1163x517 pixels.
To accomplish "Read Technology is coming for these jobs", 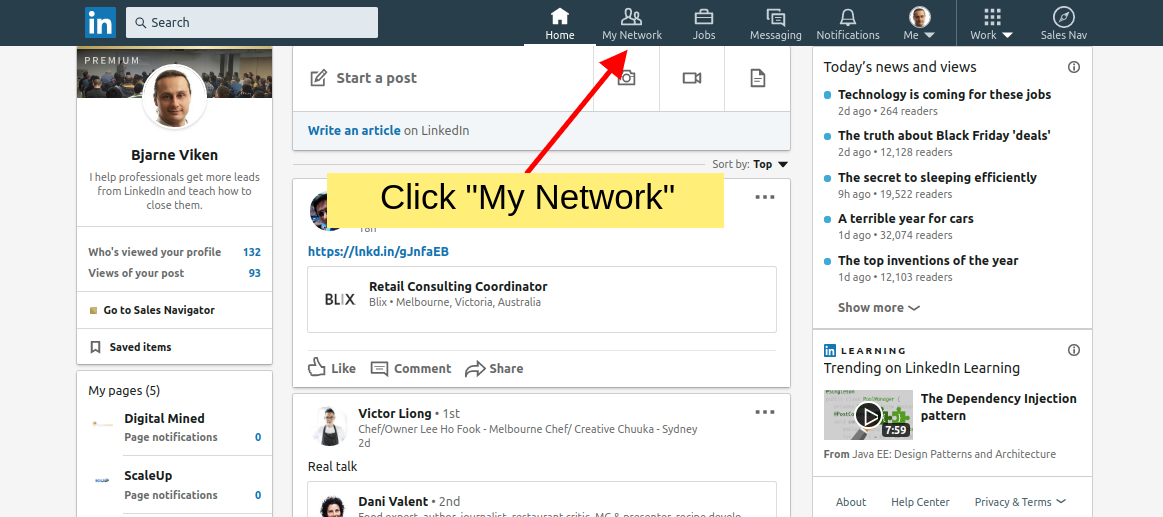I will pos(944,94).
